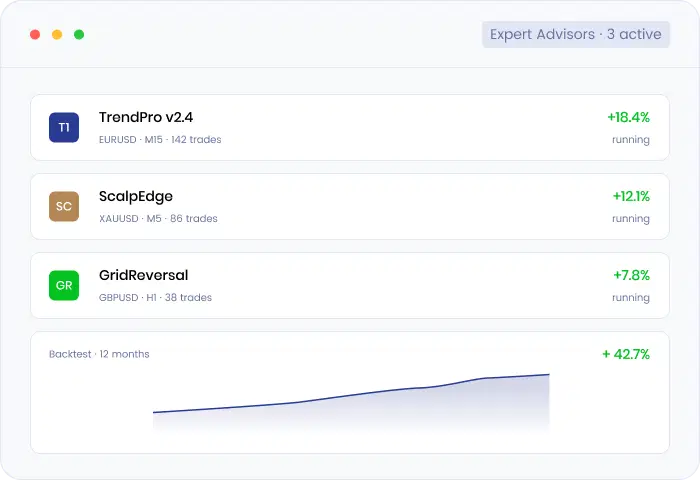Image resolution: width=700 pixels, height=480 pixels.
Task: Click the XAUUSD · M5 · 86 trades subtitle
Action: point(158,218)
